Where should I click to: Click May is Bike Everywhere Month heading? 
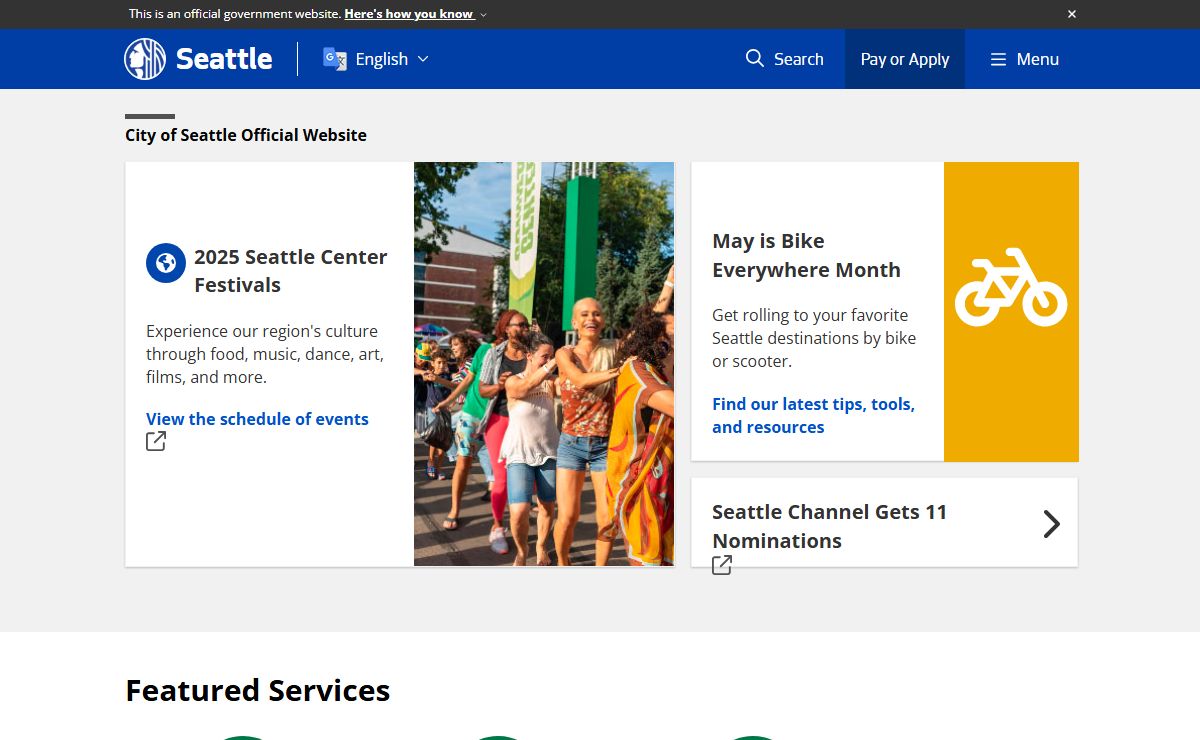click(806, 255)
